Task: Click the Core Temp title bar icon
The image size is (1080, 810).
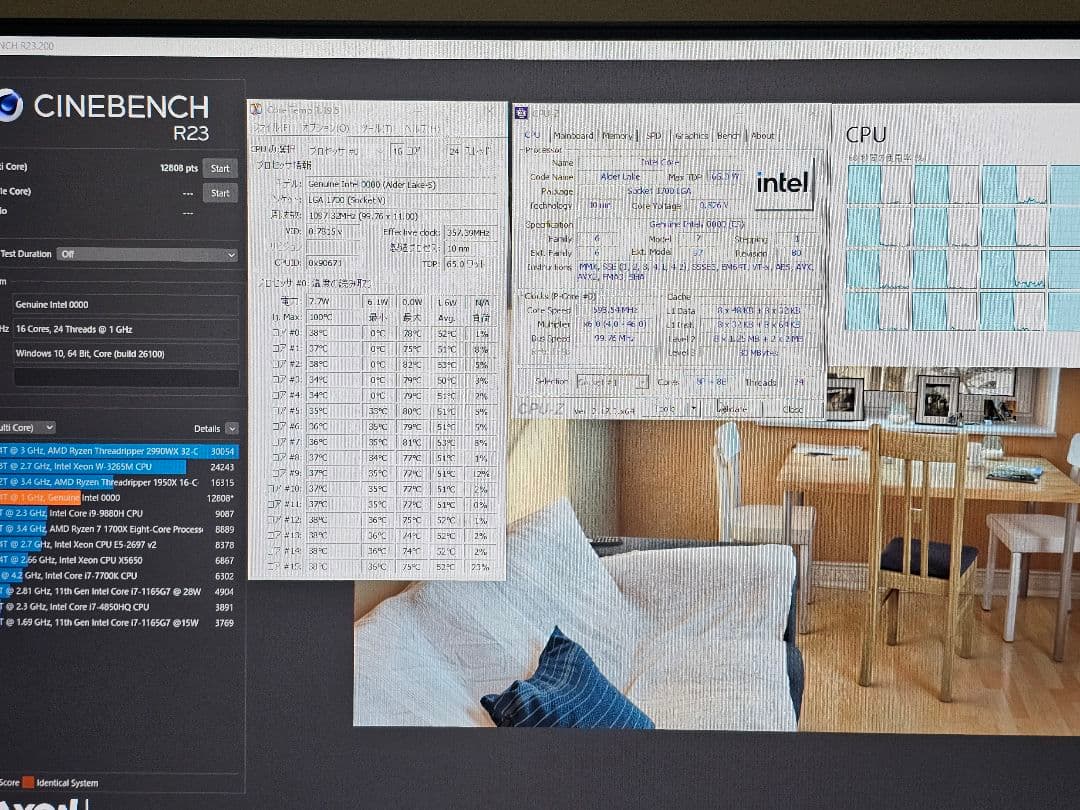Action: point(257,109)
